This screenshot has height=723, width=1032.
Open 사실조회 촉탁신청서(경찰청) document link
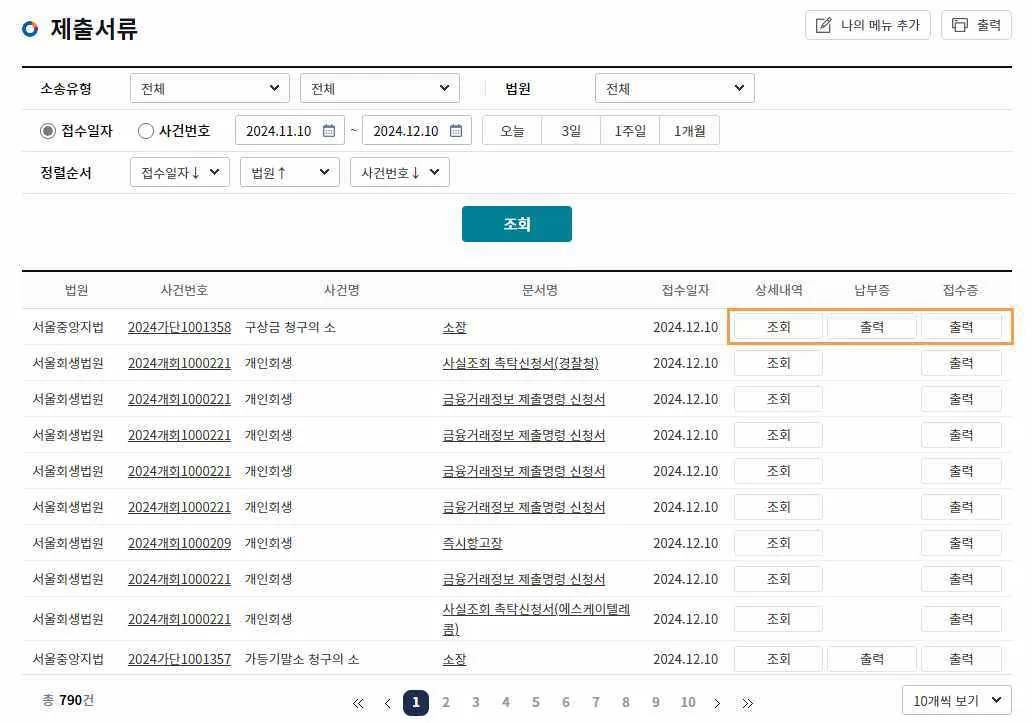[520, 363]
